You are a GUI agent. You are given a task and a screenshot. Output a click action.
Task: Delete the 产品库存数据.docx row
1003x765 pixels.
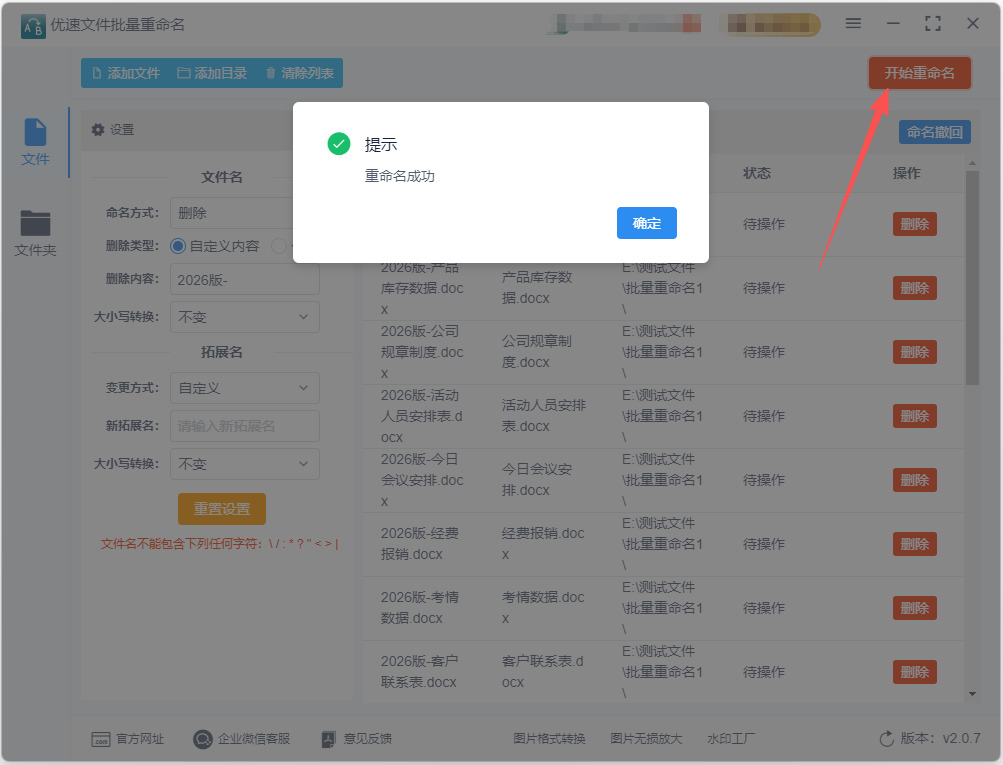pyautogui.click(x=914, y=288)
